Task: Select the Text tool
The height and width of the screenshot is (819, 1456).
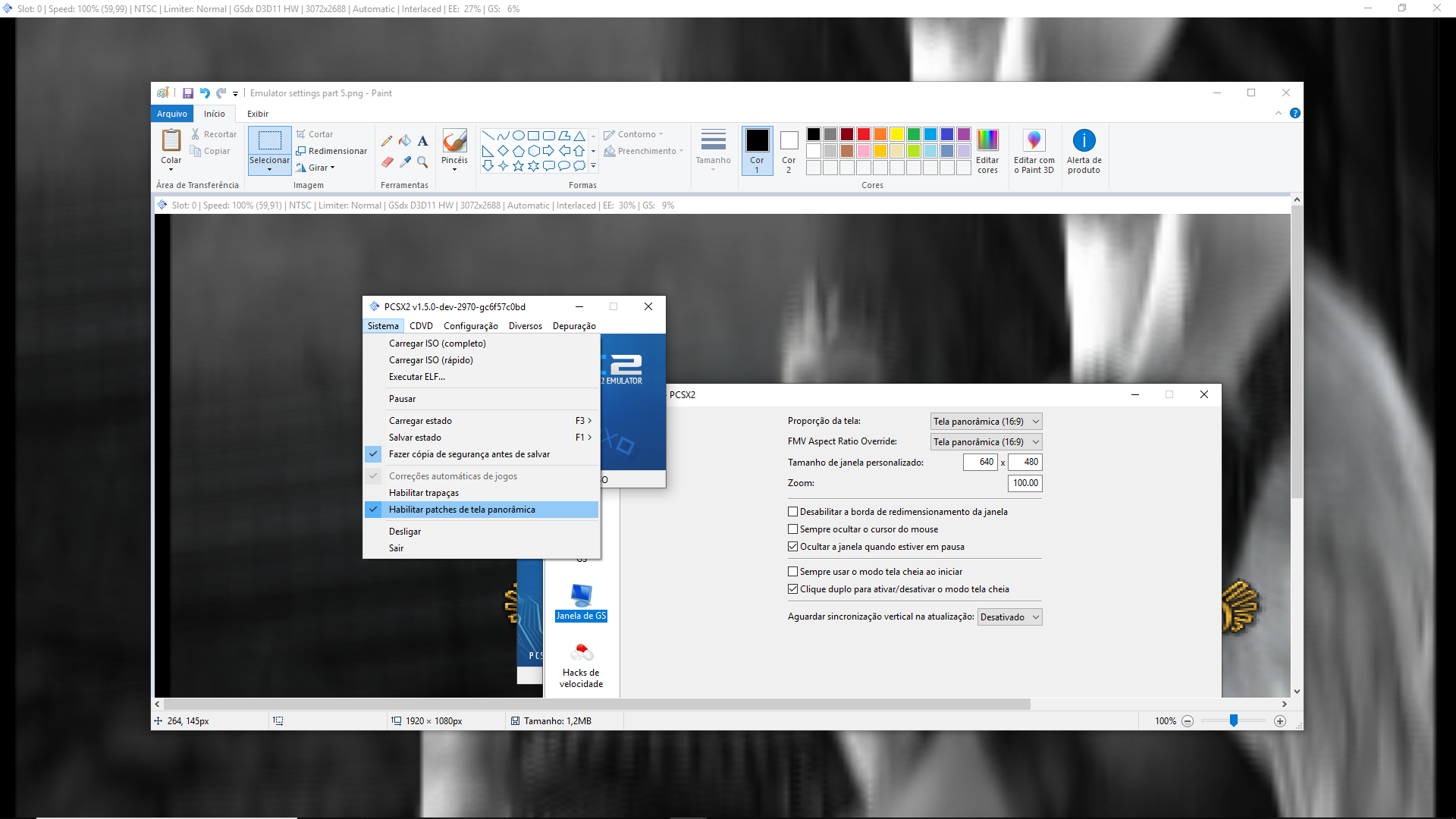Action: click(422, 141)
